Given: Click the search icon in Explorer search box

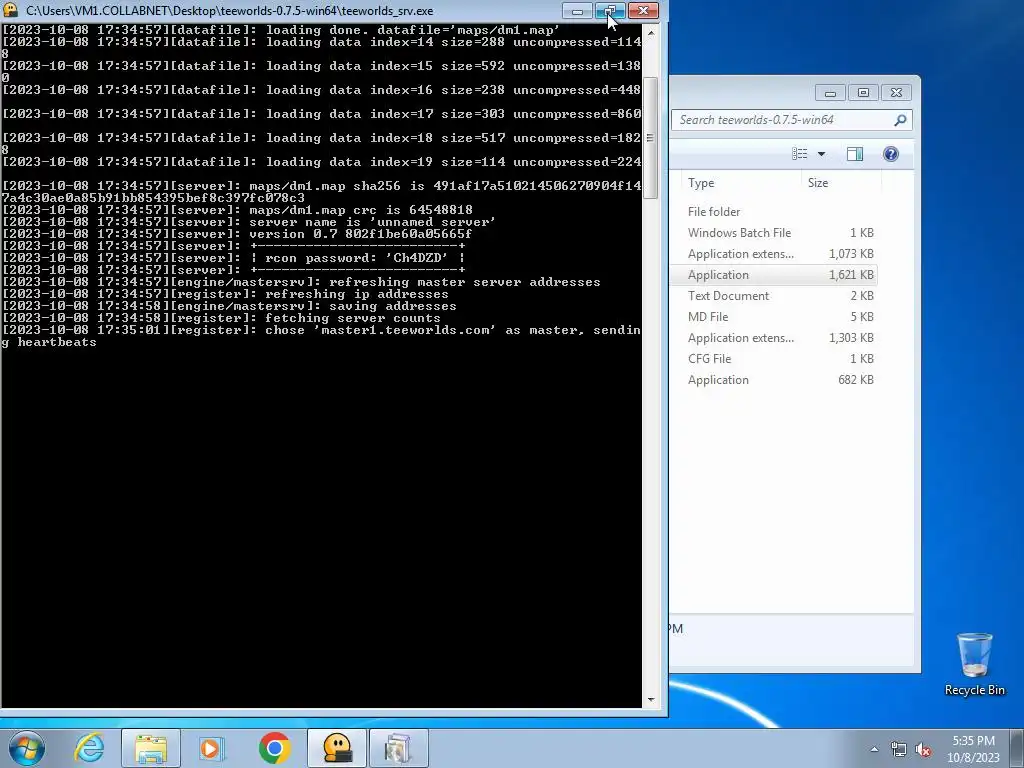Looking at the screenshot, I should coord(900,120).
